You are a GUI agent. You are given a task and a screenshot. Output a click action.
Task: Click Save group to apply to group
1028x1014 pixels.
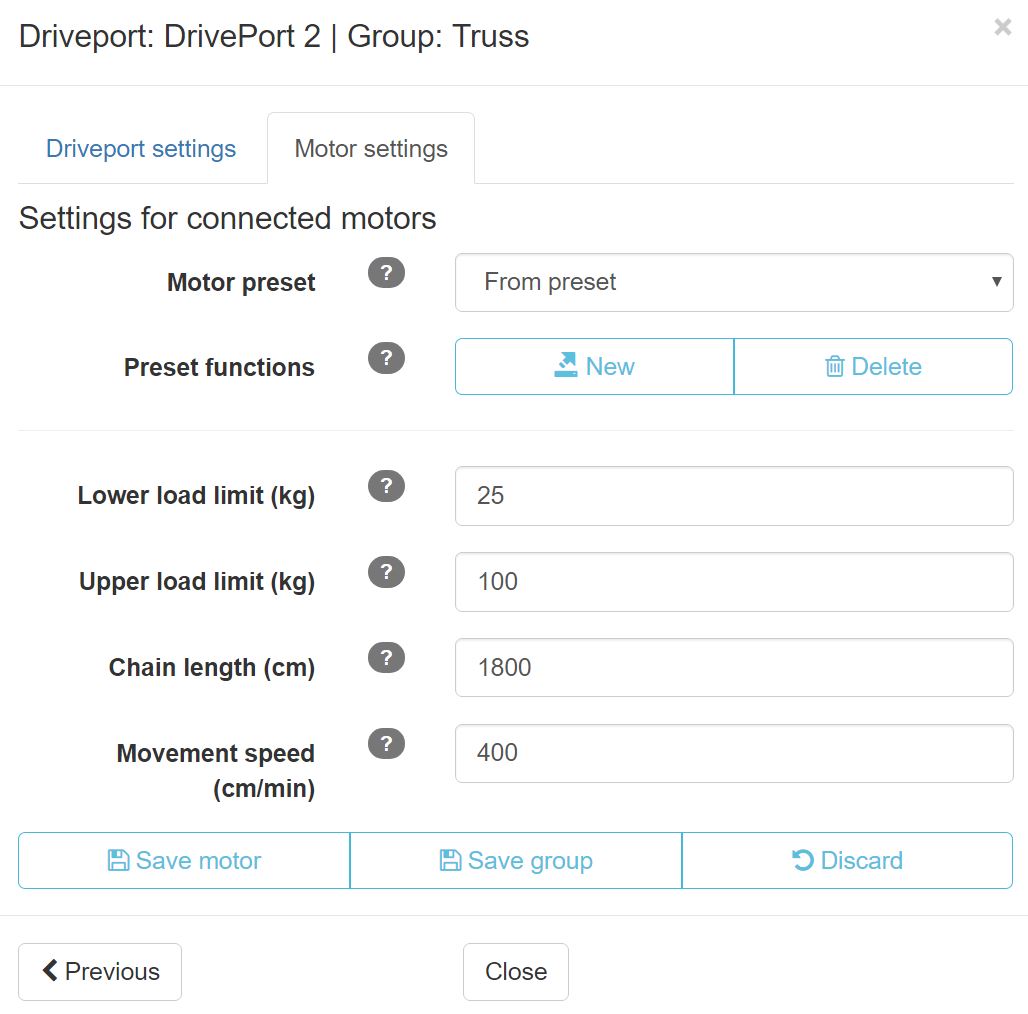coord(516,861)
